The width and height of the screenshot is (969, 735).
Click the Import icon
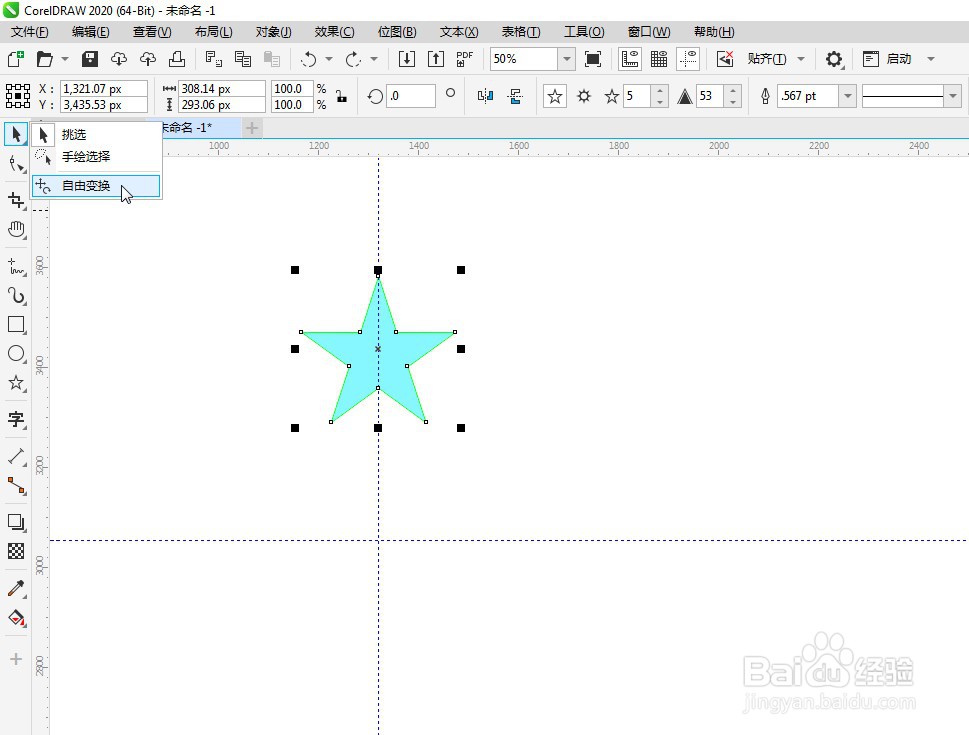[407, 59]
